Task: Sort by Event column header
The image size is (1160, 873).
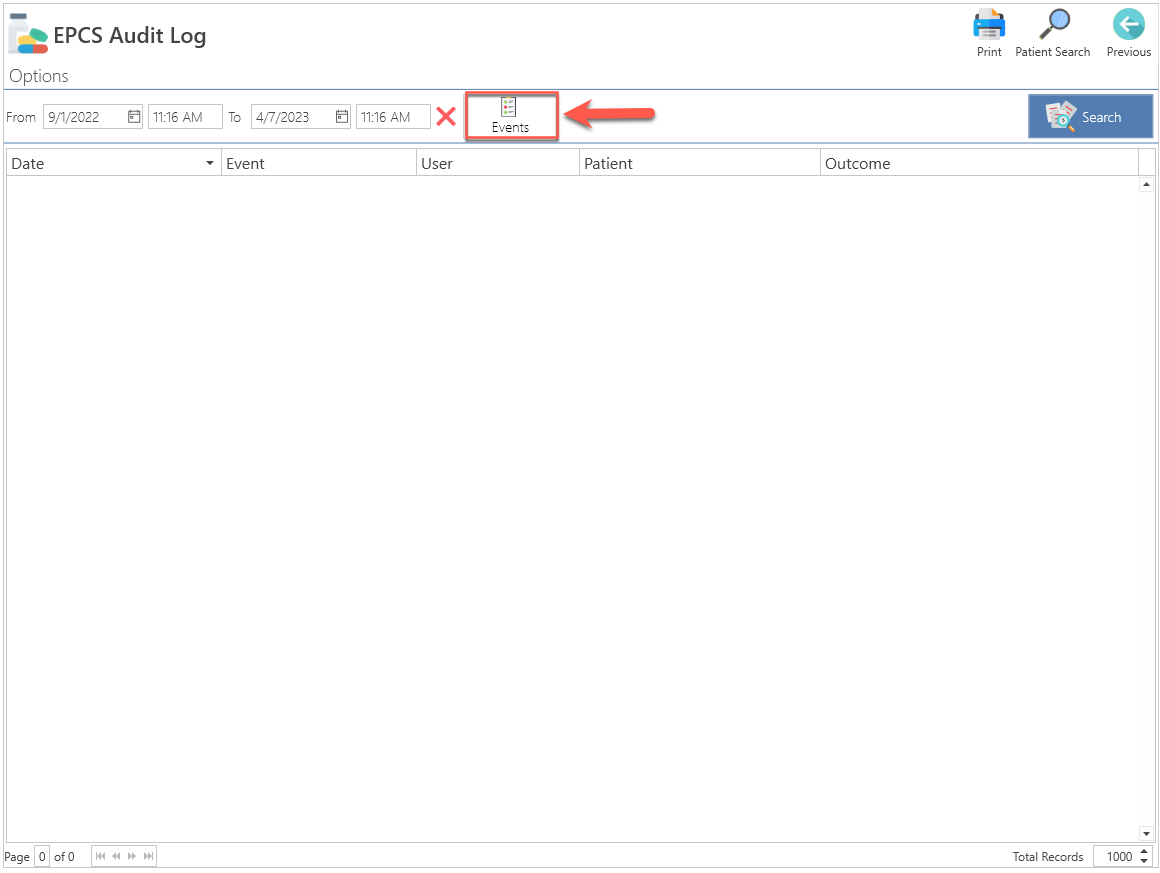Action: [319, 164]
